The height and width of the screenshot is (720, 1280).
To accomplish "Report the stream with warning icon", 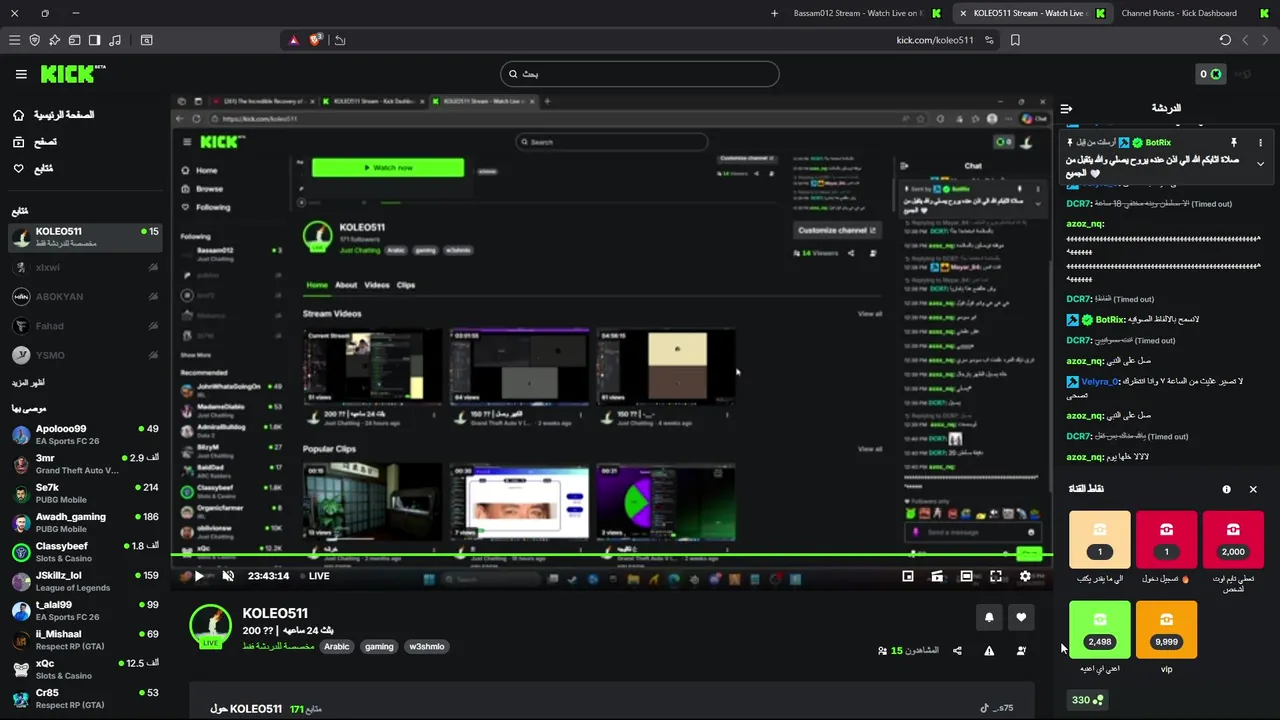I will (989, 651).
